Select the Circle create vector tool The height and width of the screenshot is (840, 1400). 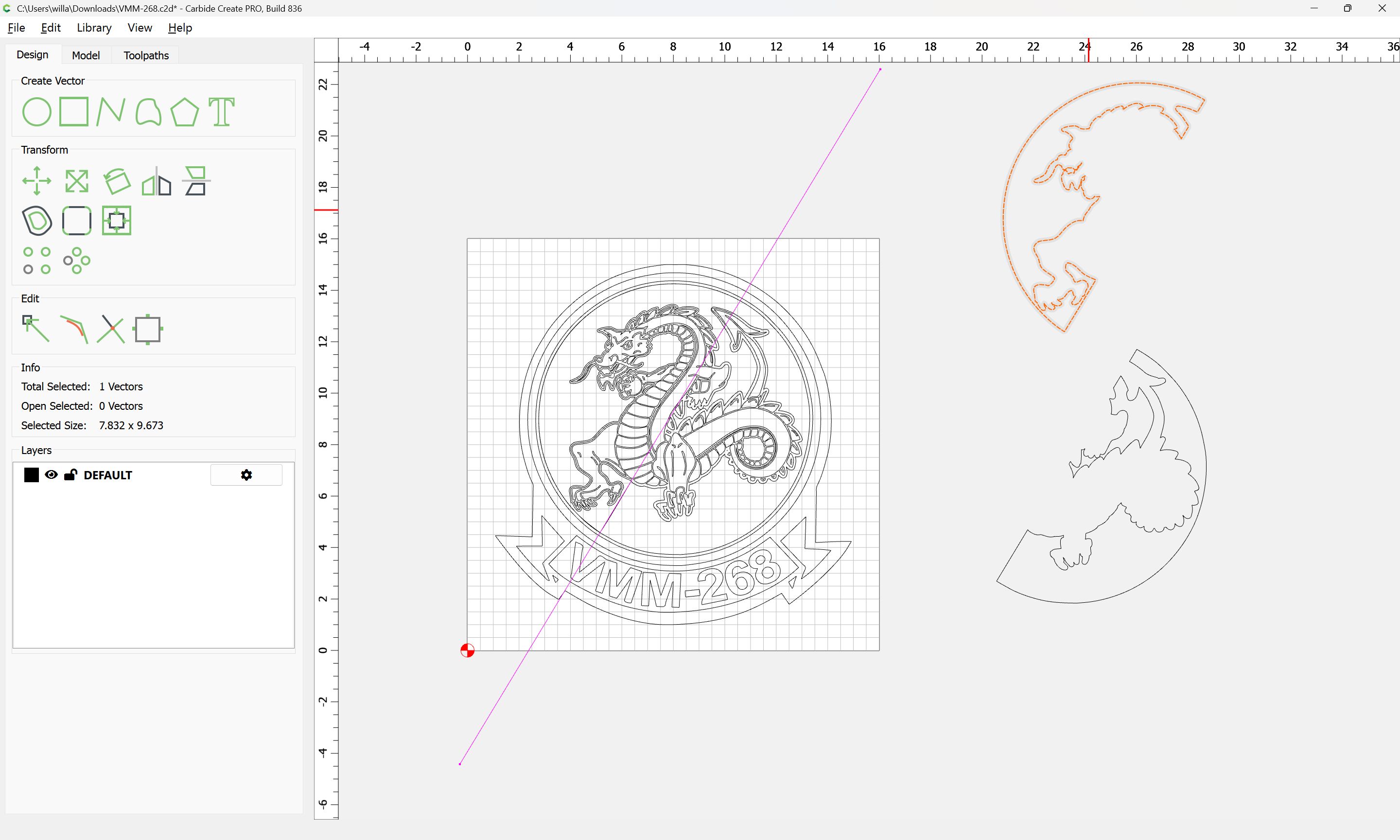point(37,111)
